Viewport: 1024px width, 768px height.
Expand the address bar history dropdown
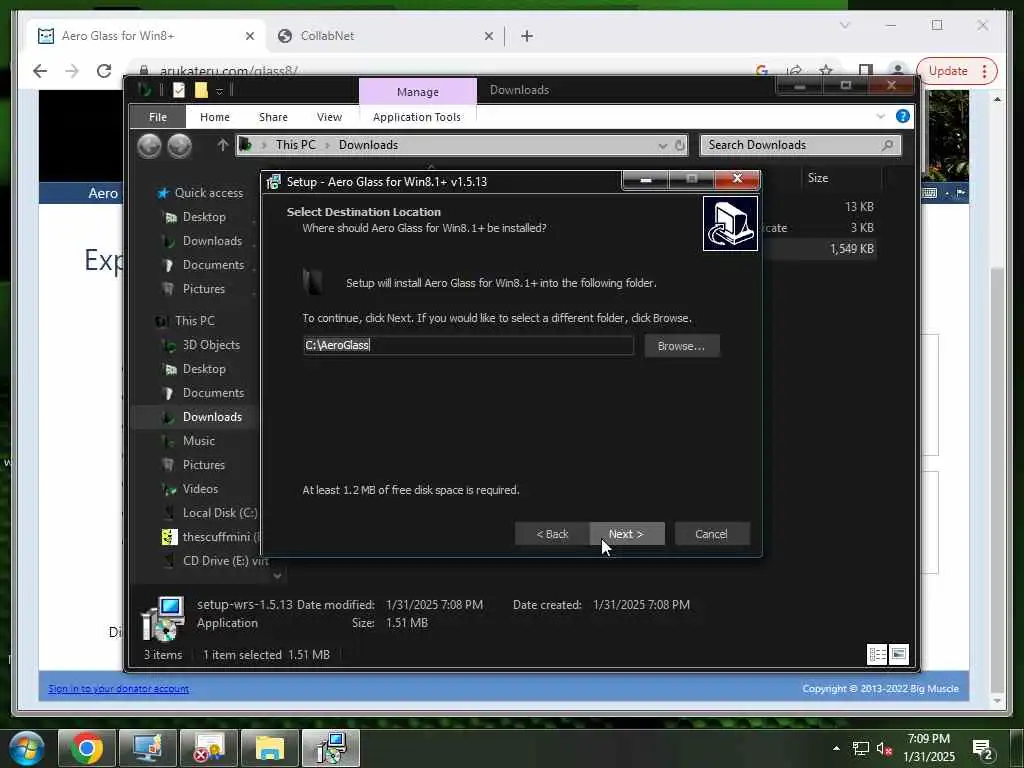pos(663,145)
